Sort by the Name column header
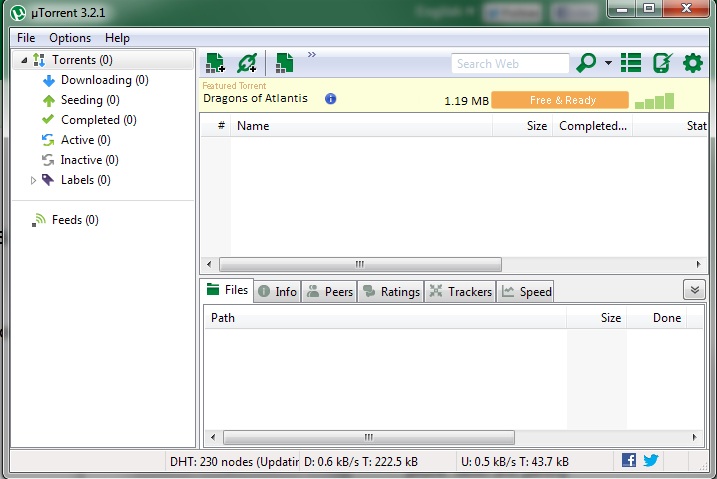The image size is (717, 479). coord(361,125)
